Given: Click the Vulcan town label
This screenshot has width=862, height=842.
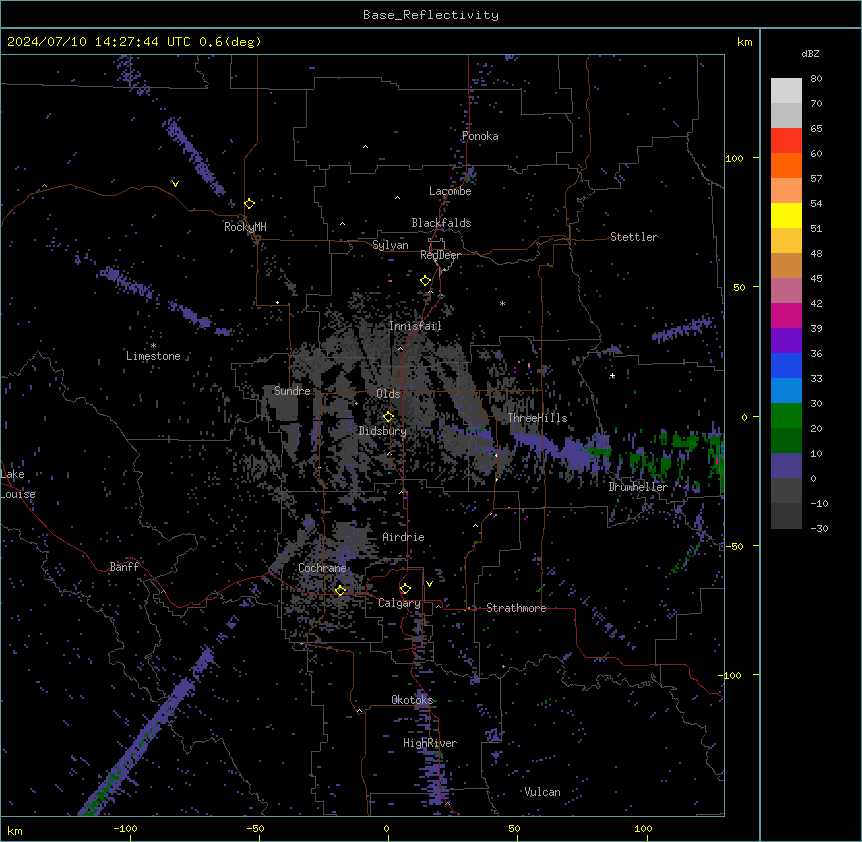Looking at the screenshot, I should point(543,792).
